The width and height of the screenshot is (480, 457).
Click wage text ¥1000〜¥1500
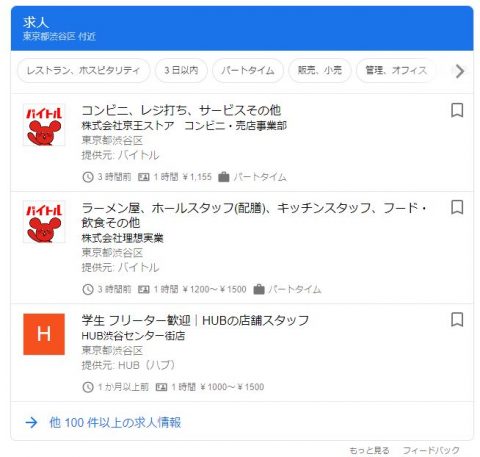232,387
